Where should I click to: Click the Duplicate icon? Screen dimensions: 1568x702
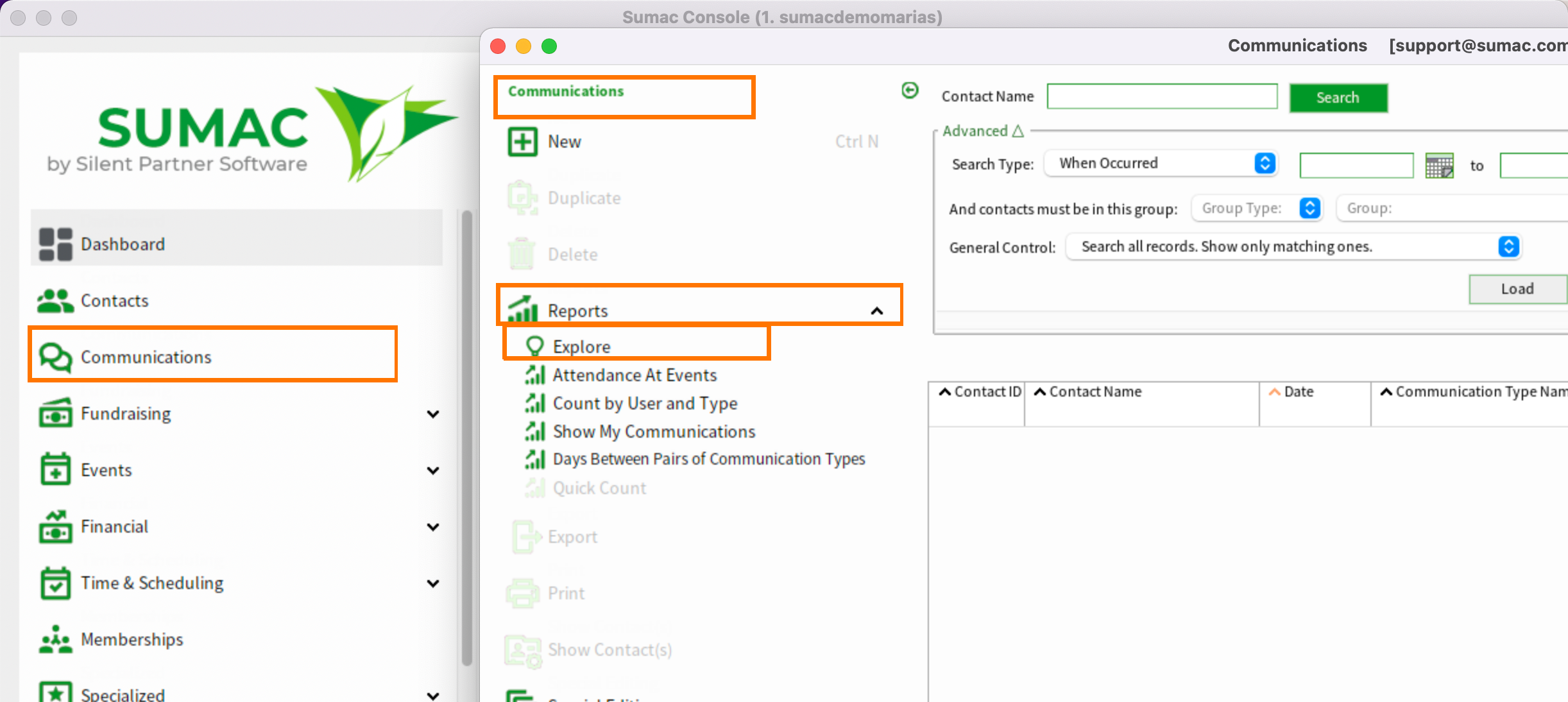point(522,198)
